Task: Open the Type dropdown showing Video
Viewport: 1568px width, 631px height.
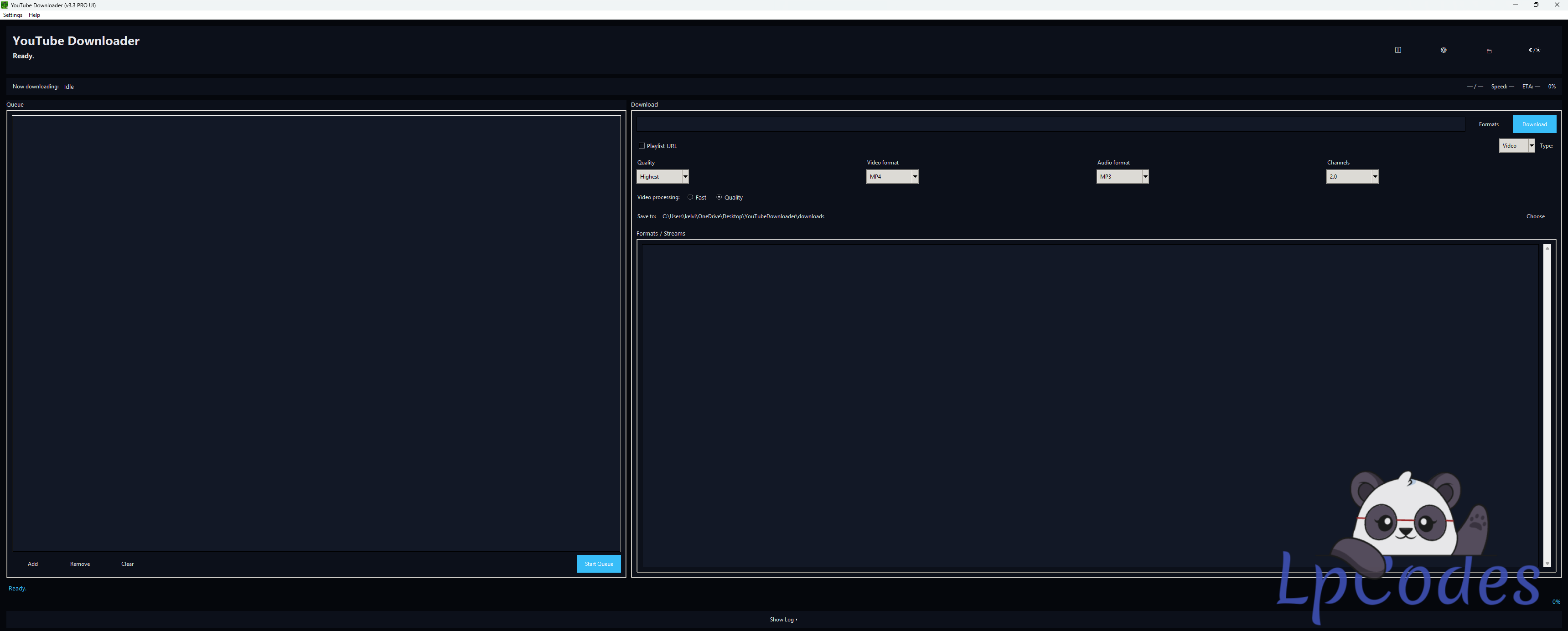Action: (x=1517, y=145)
